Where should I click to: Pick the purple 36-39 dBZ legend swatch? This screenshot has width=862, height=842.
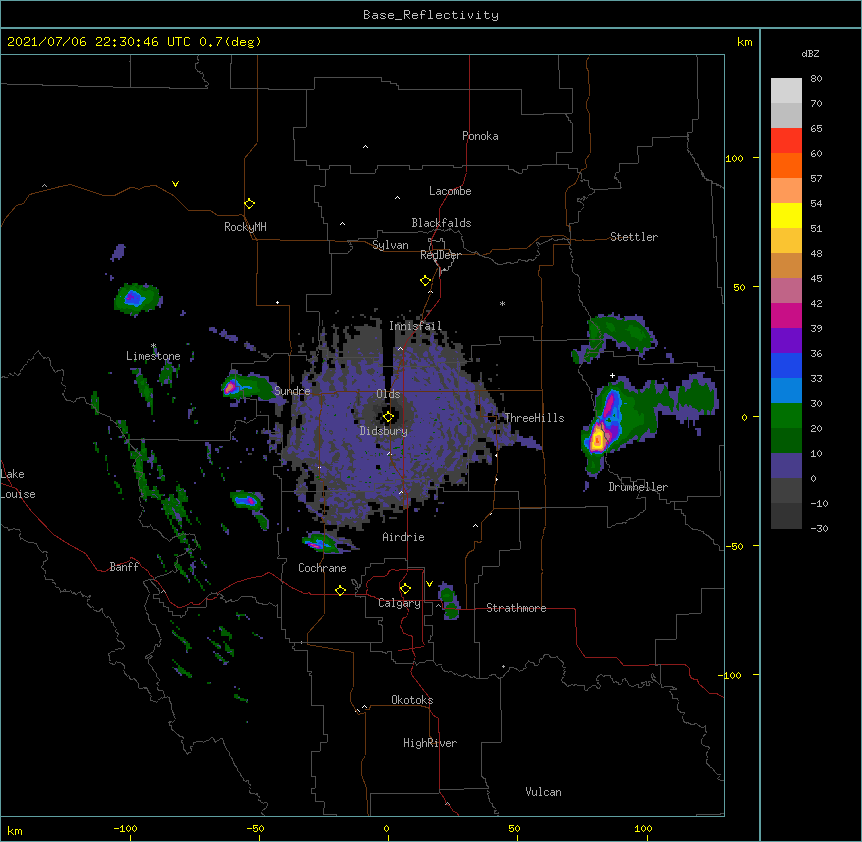(x=786, y=341)
